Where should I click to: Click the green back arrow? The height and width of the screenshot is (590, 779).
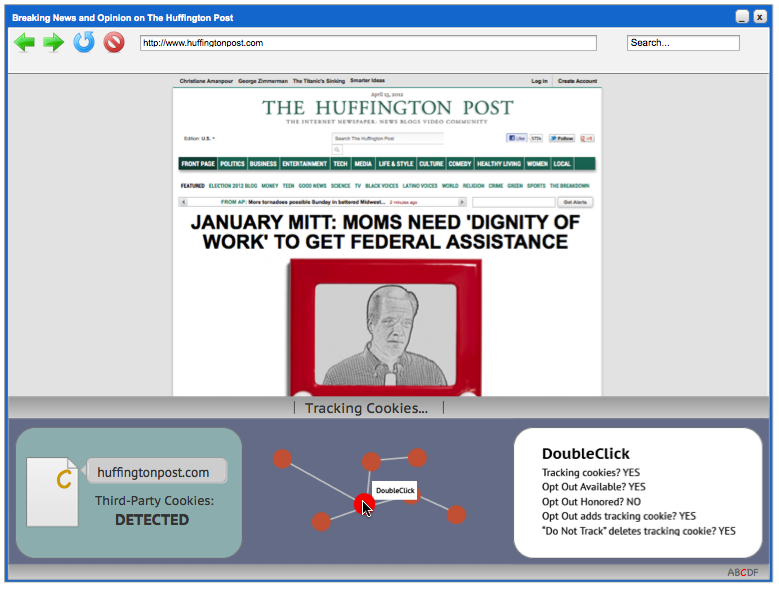24,43
